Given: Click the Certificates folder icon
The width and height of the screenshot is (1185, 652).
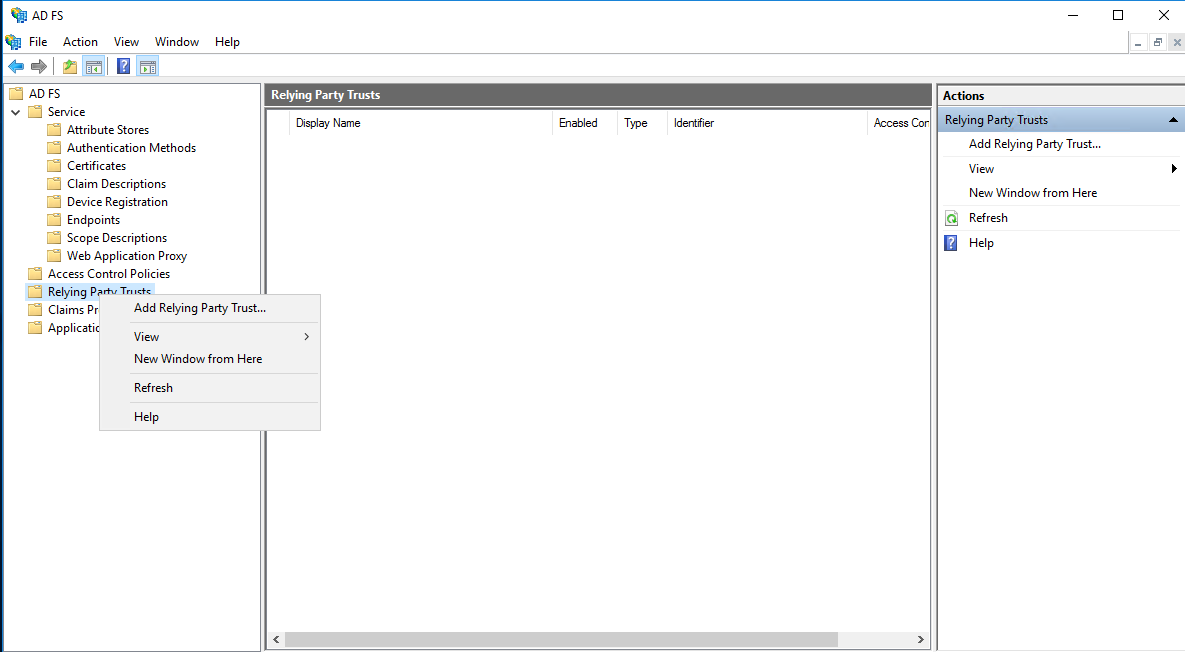Looking at the screenshot, I should (54, 165).
